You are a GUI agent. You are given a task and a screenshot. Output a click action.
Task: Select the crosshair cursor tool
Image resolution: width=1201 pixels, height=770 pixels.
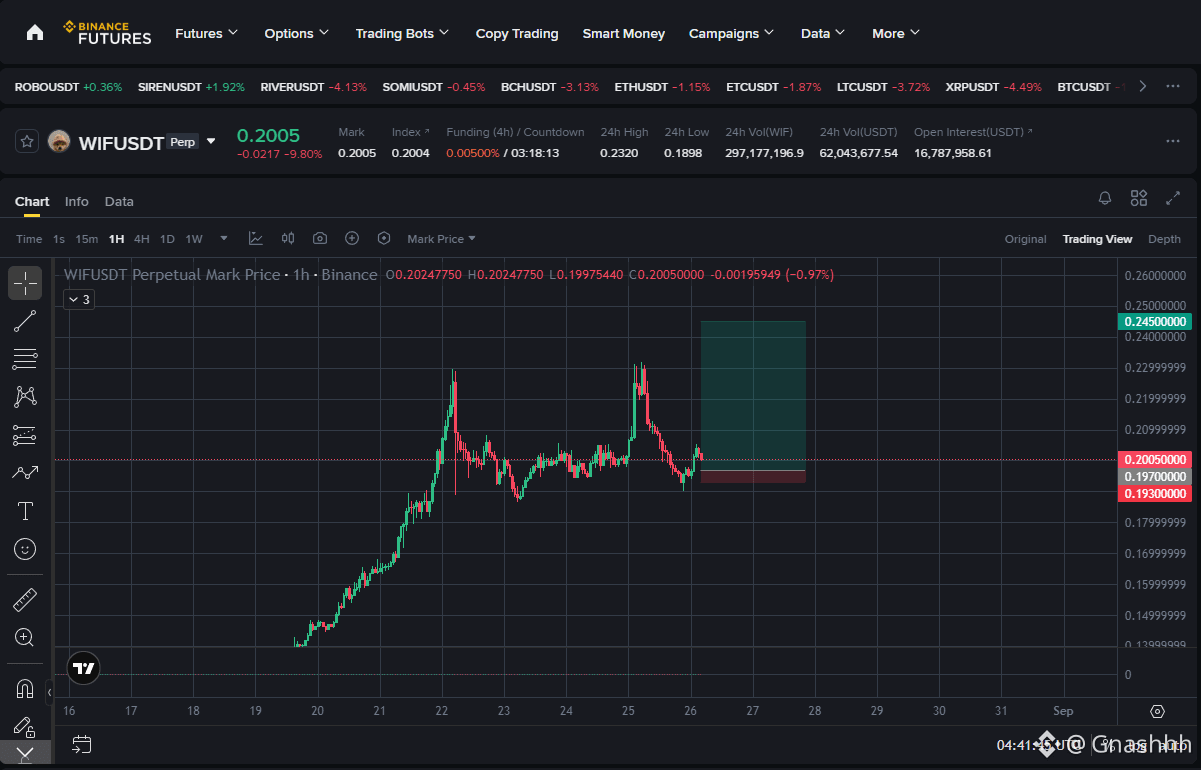click(x=25, y=283)
